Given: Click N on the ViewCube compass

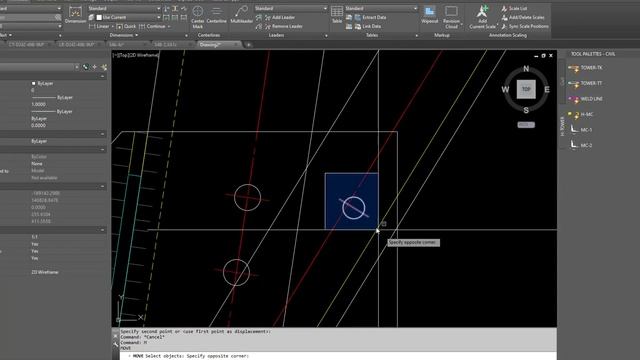Looking at the screenshot, I should 526,69.
